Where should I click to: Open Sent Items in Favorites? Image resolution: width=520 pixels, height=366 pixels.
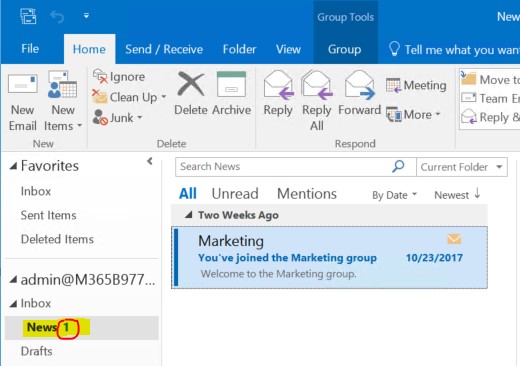(x=48, y=215)
